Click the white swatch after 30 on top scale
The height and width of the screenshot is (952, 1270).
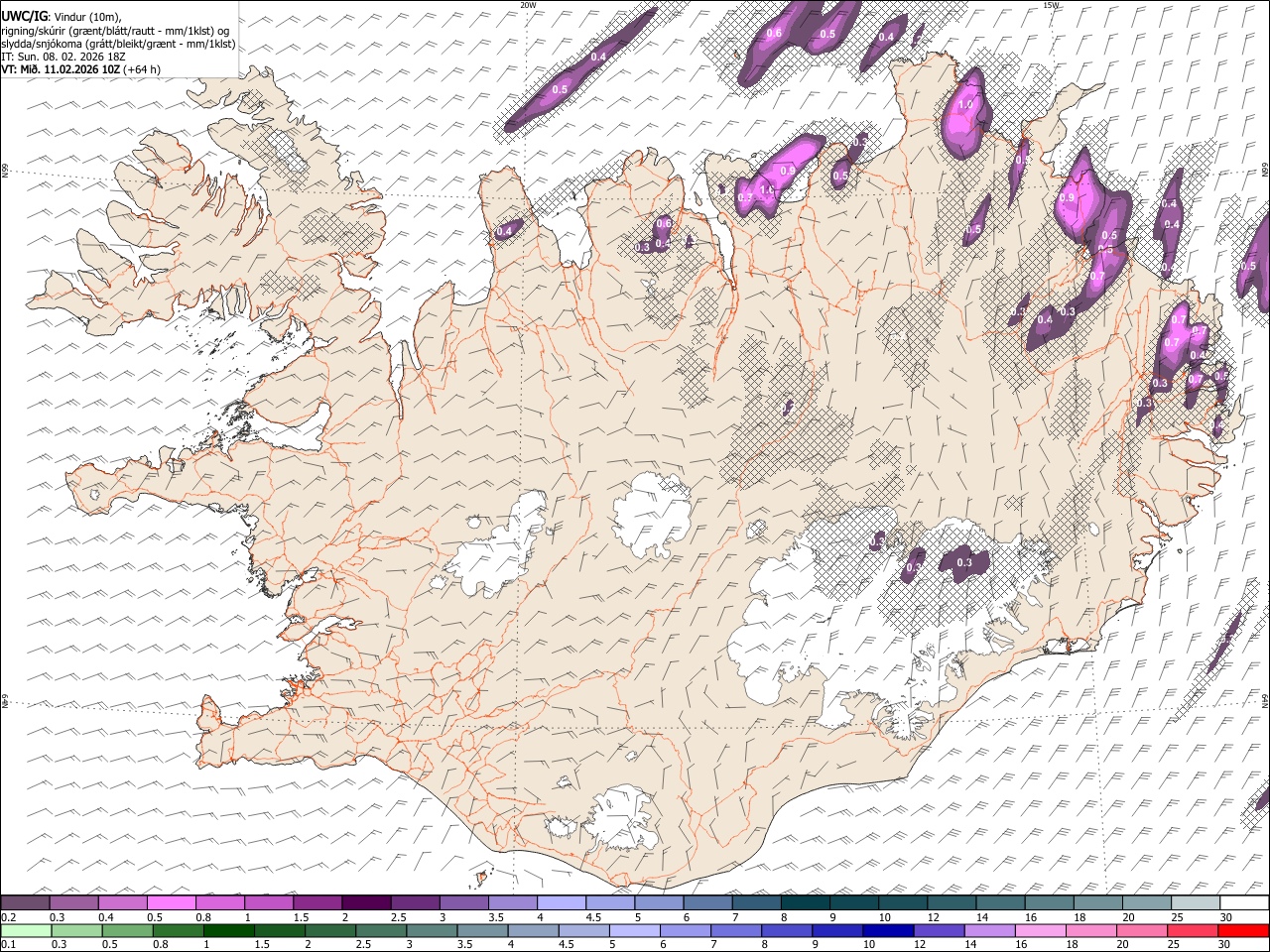coord(1244,902)
